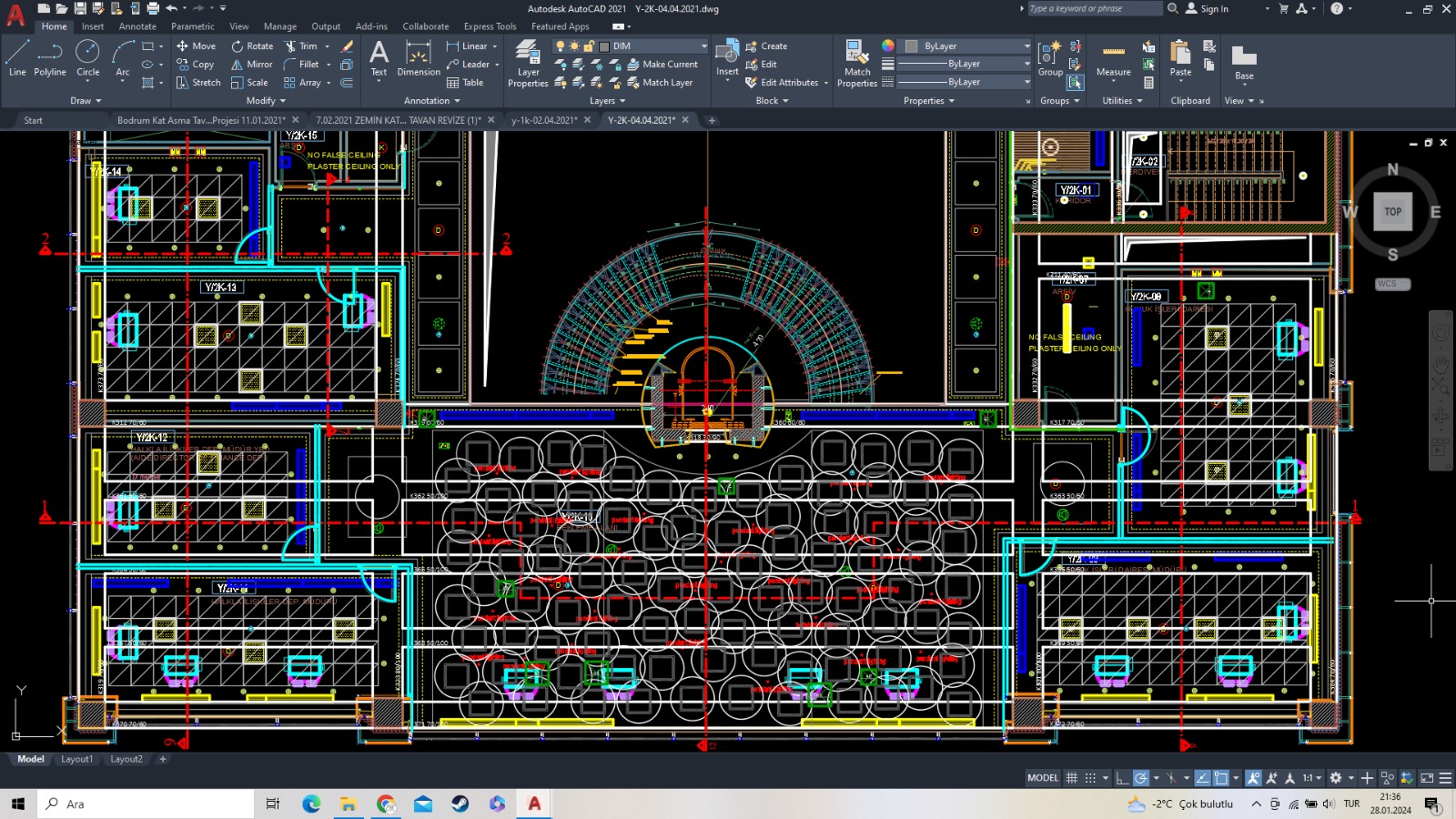Open the DIM layer dropdown list
This screenshot has width=1456, height=819.
703,46
